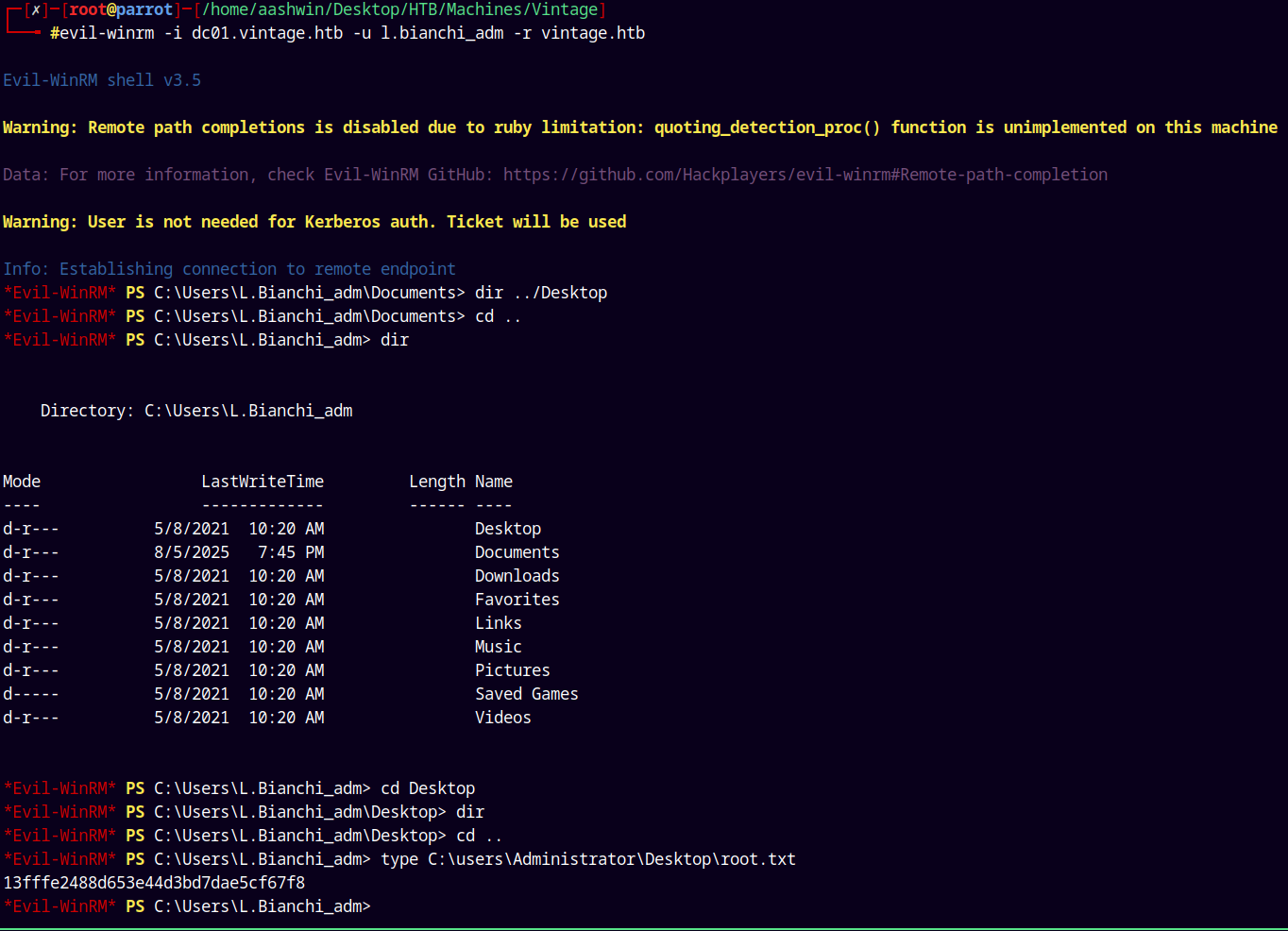This screenshot has height=931, width=1288.
Task: Click the LastWriteTime column header
Action: click(x=263, y=482)
